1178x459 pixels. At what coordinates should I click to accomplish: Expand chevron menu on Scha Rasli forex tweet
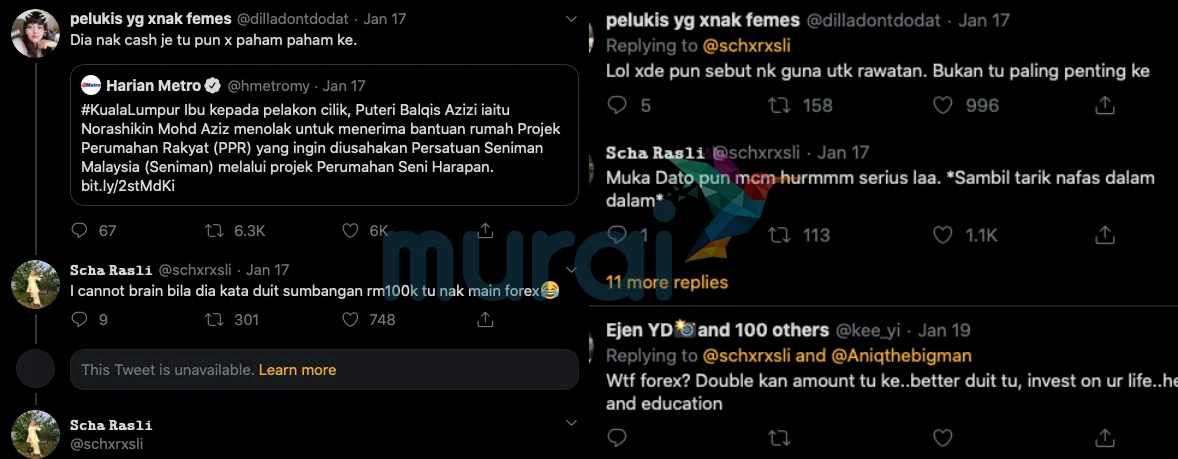[570, 270]
